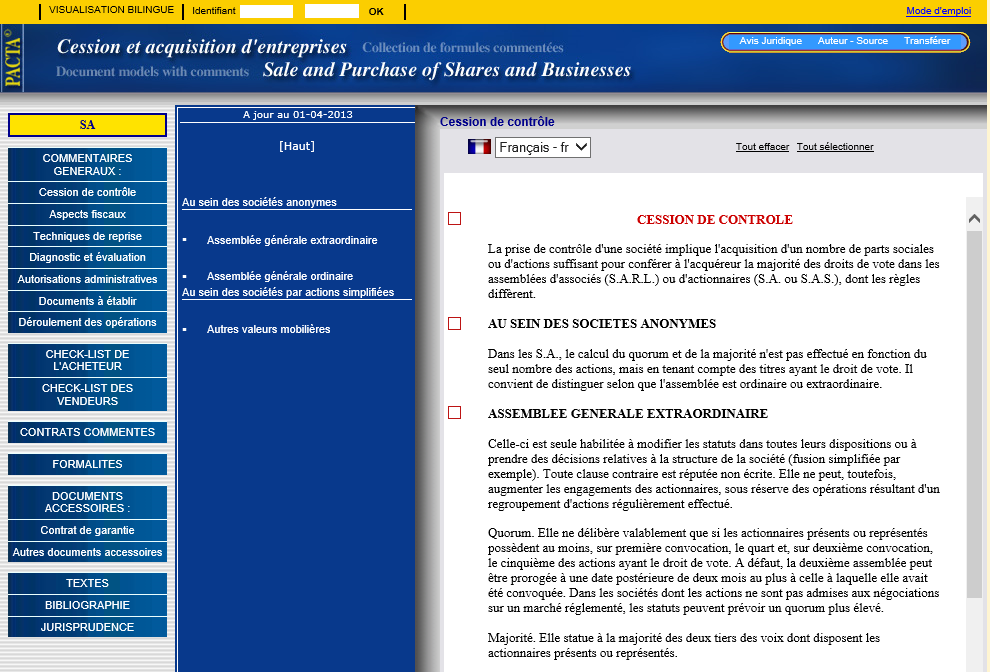Click the PACTA logo icon
The height and width of the screenshot is (672, 990).
click(x=15, y=58)
